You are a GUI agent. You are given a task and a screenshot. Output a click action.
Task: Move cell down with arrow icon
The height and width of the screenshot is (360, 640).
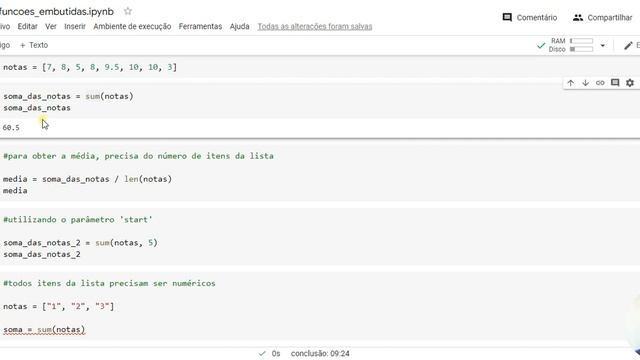coord(585,83)
